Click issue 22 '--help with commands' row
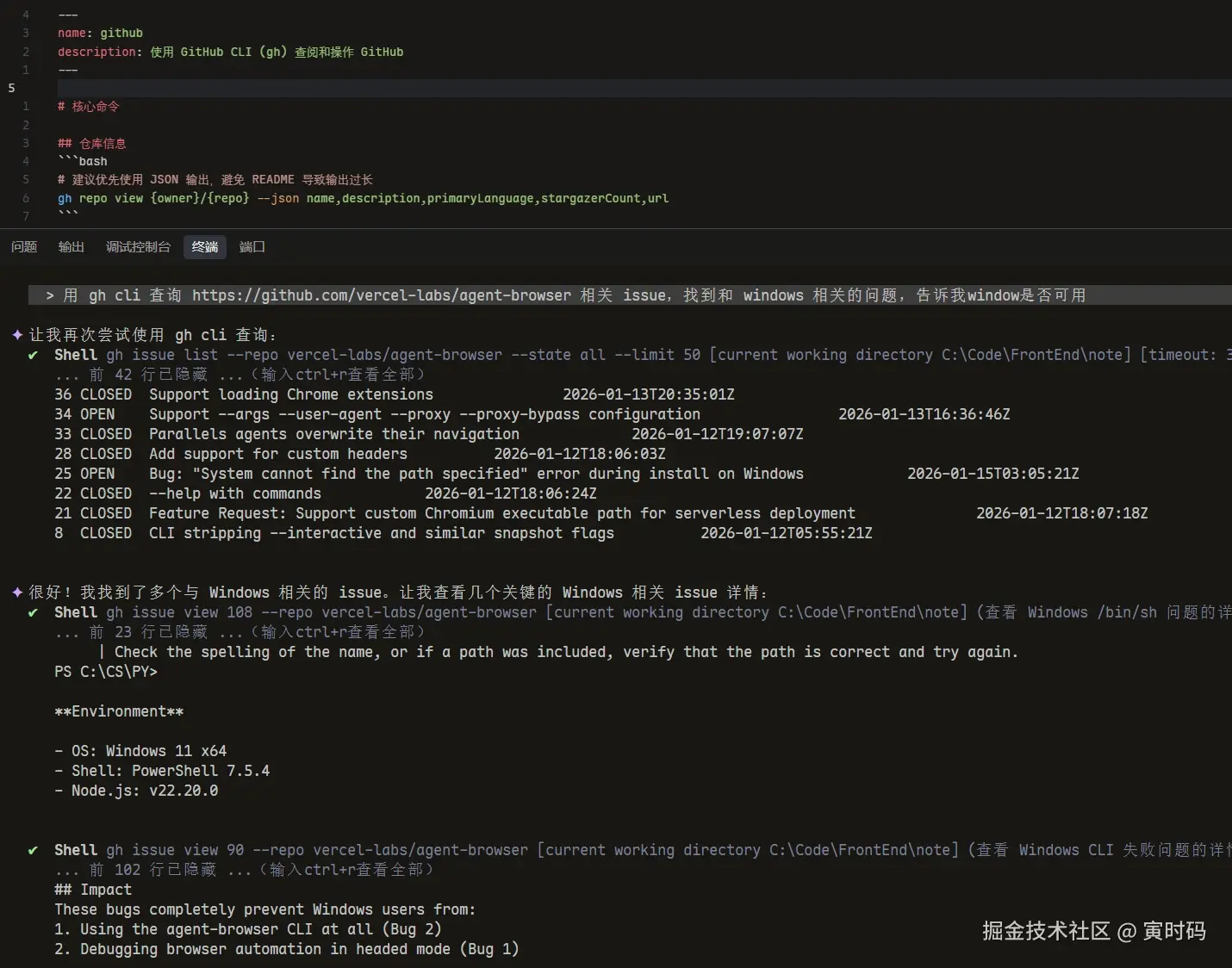 pyautogui.click(x=326, y=493)
